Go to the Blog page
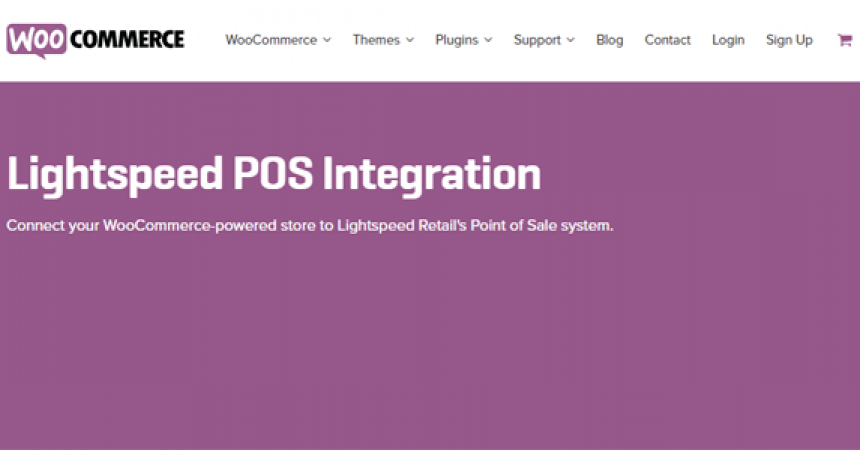This screenshot has width=860, height=450. coord(610,40)
